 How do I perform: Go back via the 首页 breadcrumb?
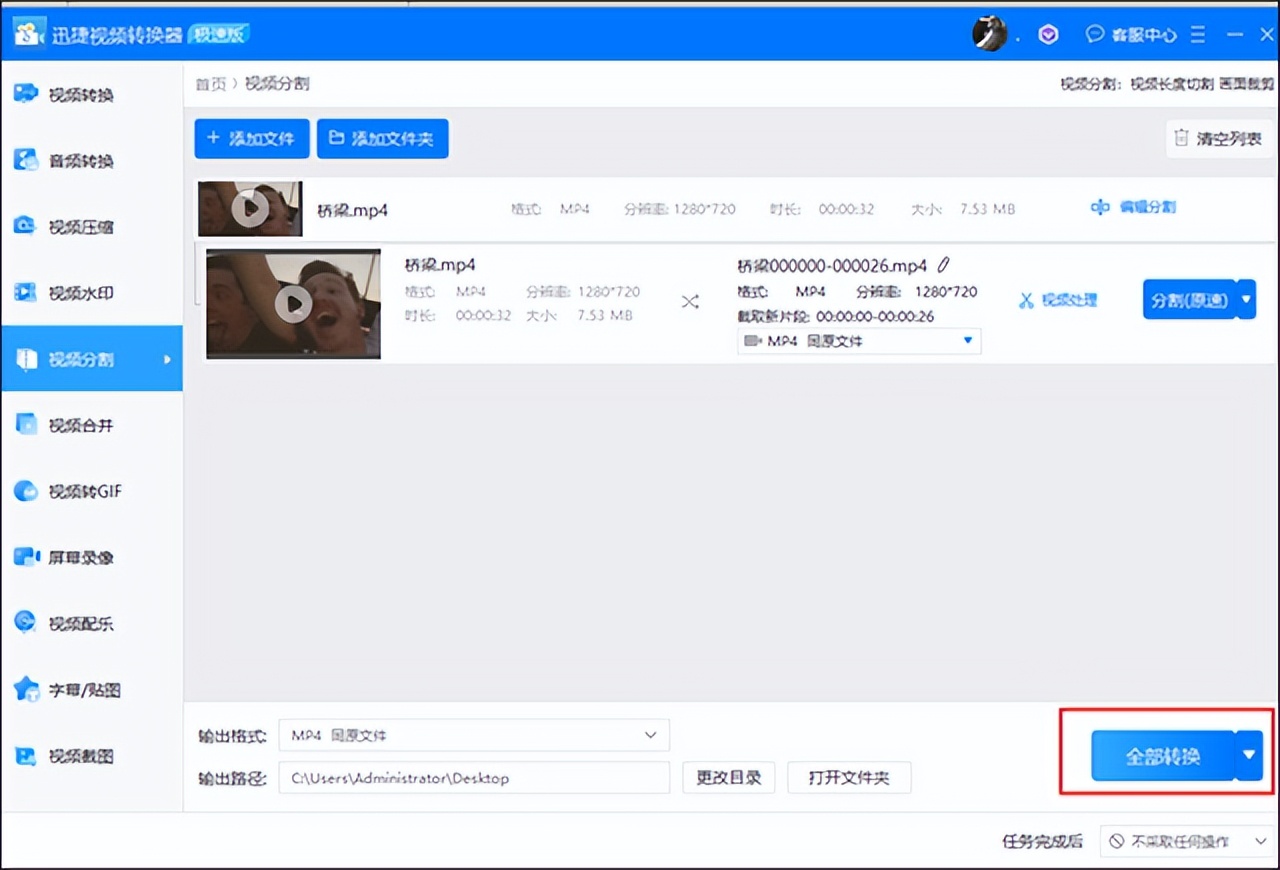click(209, 84)
